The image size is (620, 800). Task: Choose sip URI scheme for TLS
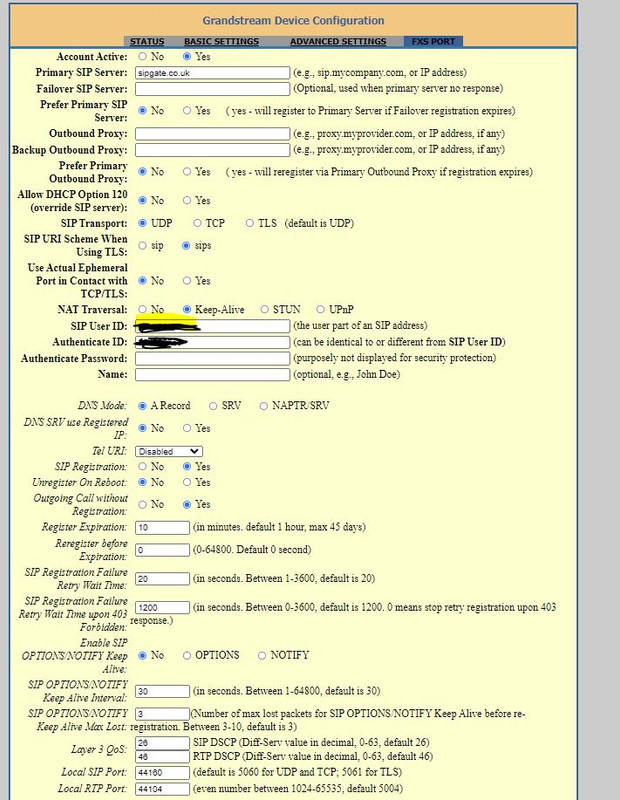(142, 246)
